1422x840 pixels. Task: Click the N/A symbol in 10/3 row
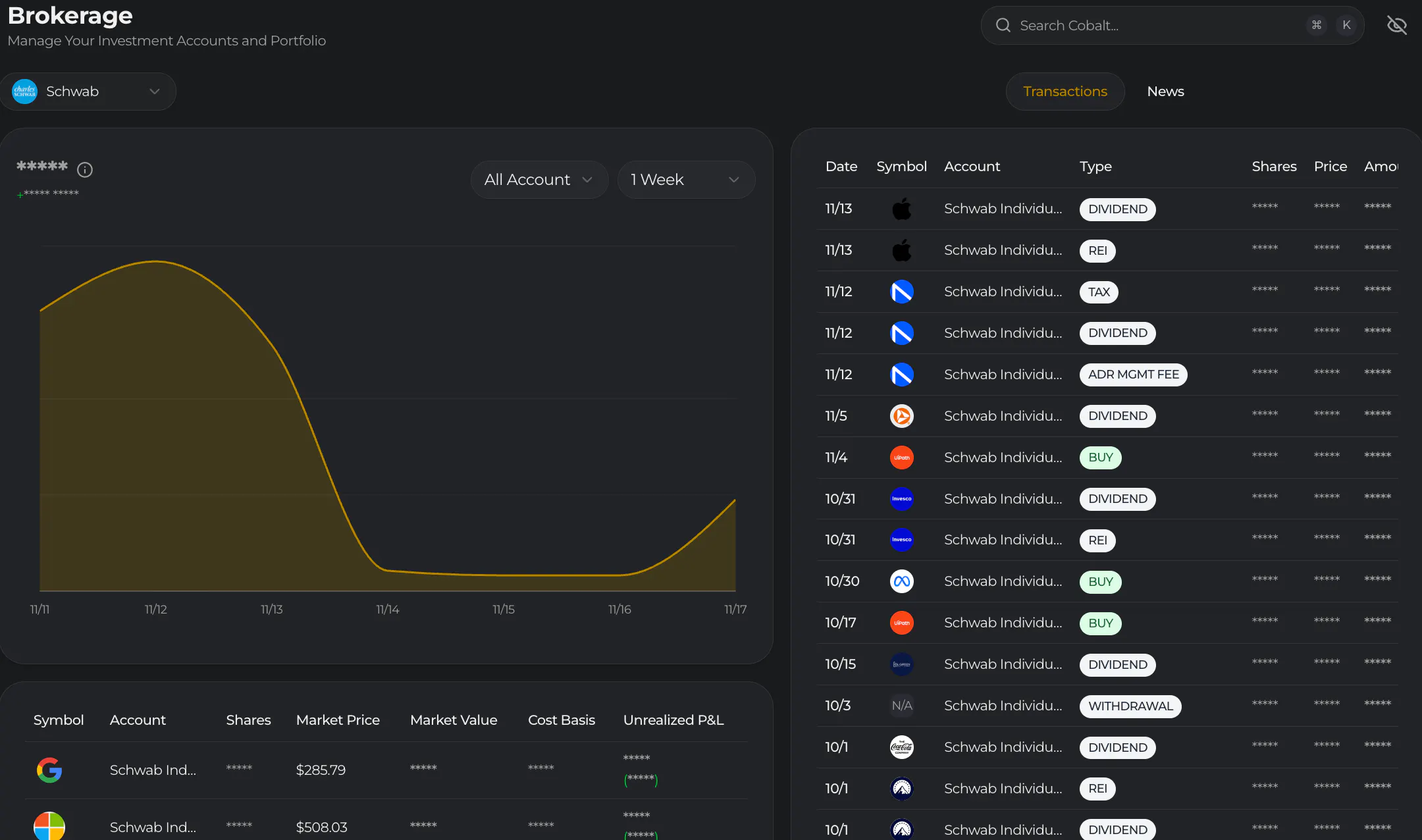901,706
